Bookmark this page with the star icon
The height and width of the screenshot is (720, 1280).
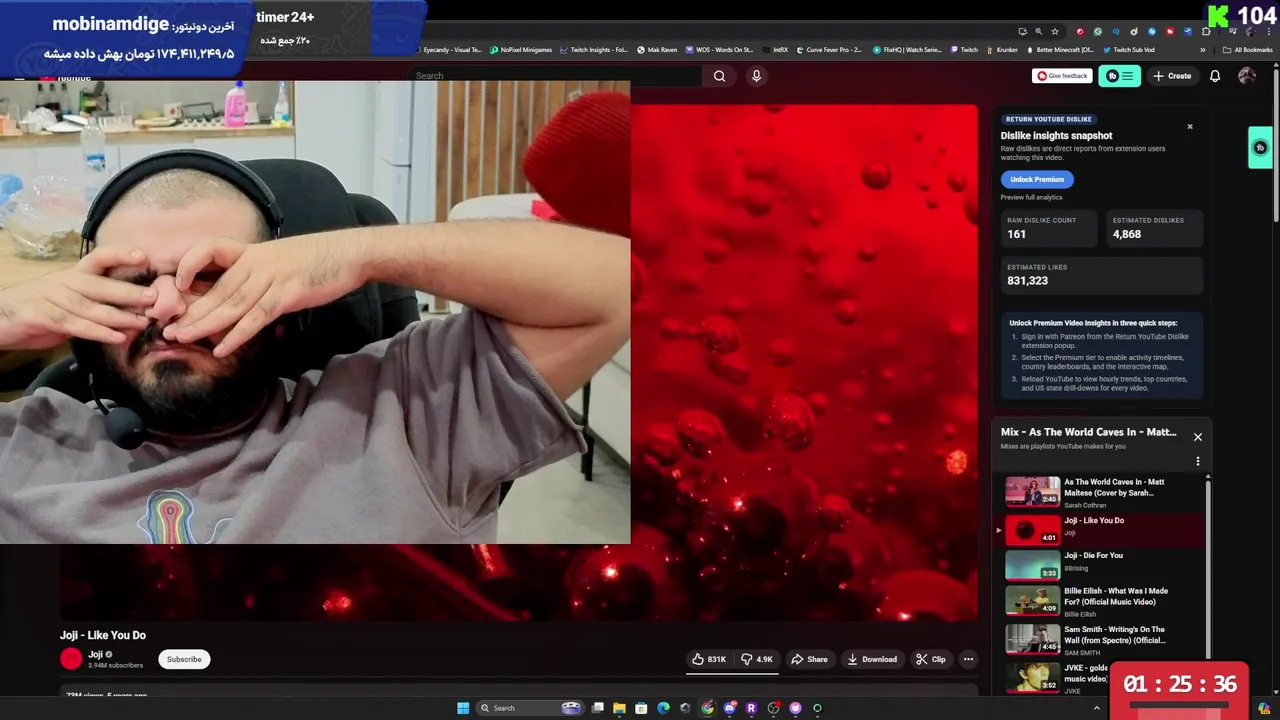pos(1054,32)
